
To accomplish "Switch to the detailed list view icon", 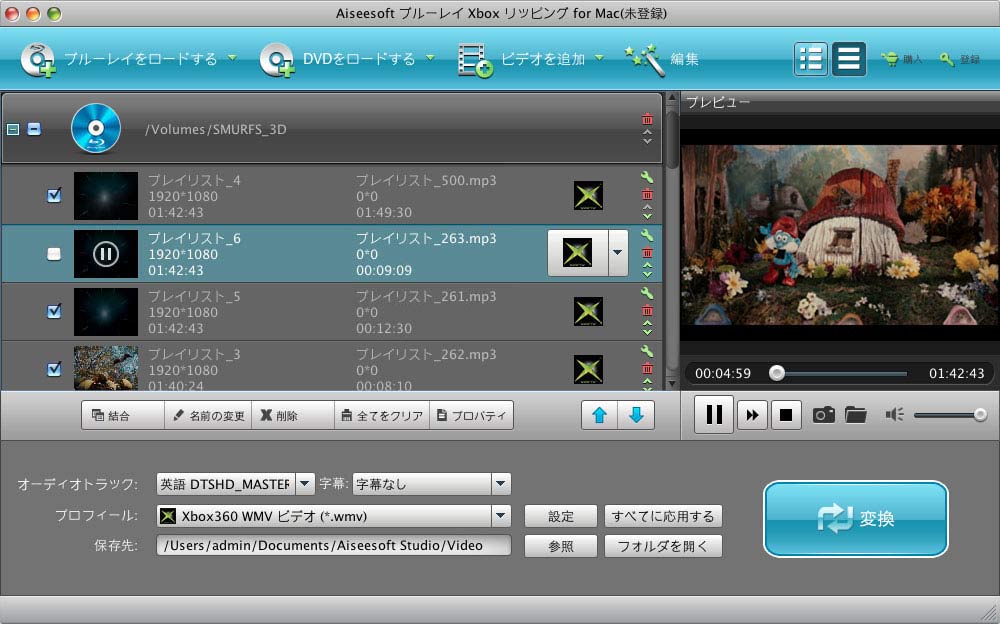I will click(x=811, y=59).
